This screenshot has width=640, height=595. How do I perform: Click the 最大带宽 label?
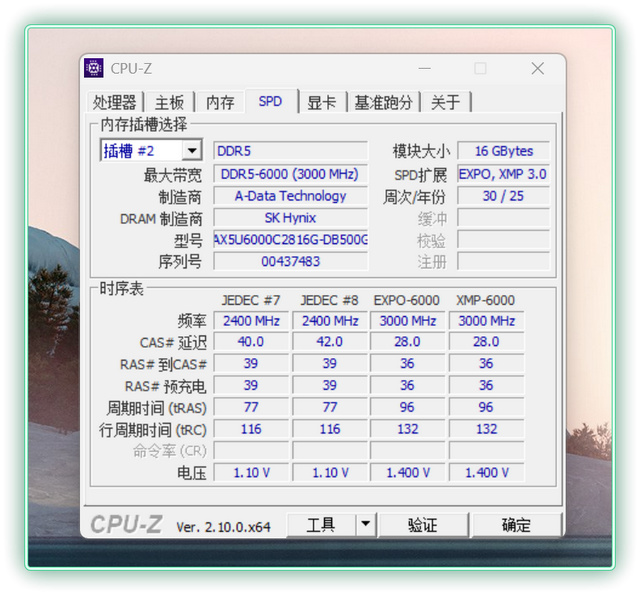pyautogui.click(x=173, y=175)
